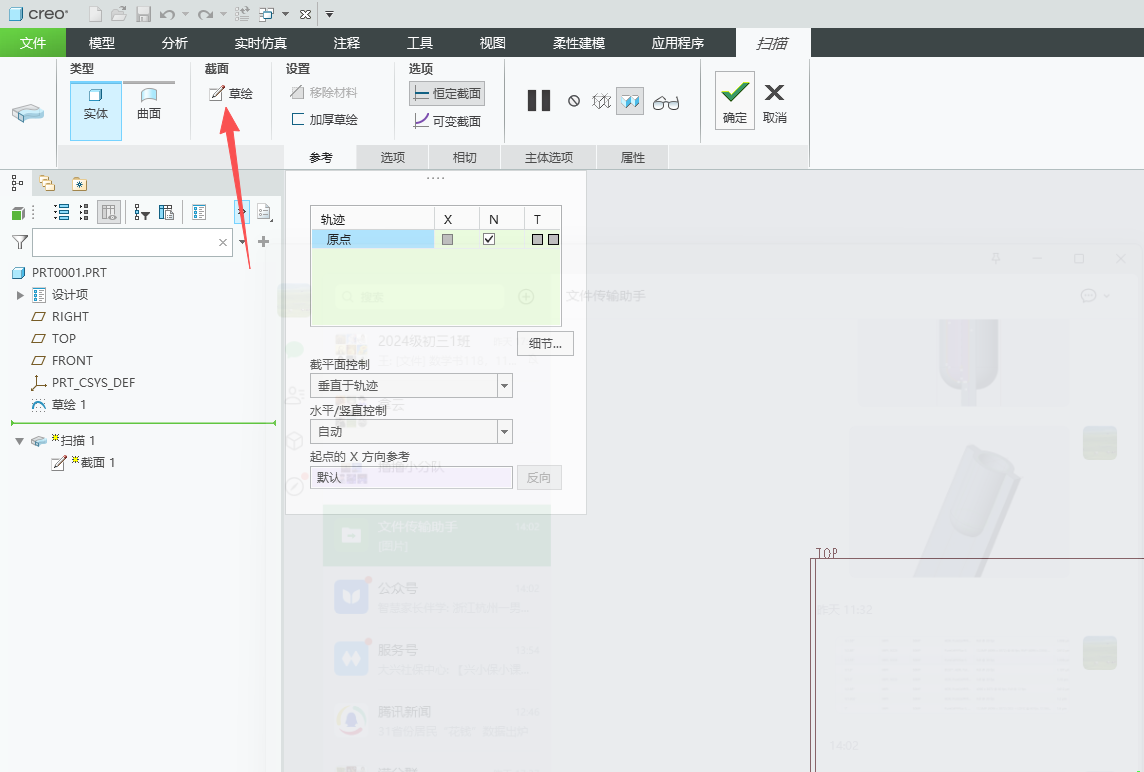The height and width of the screenshot is (772, 1144).
Task: Select the 可变截面 variable section option
Action: coord(447,121)
